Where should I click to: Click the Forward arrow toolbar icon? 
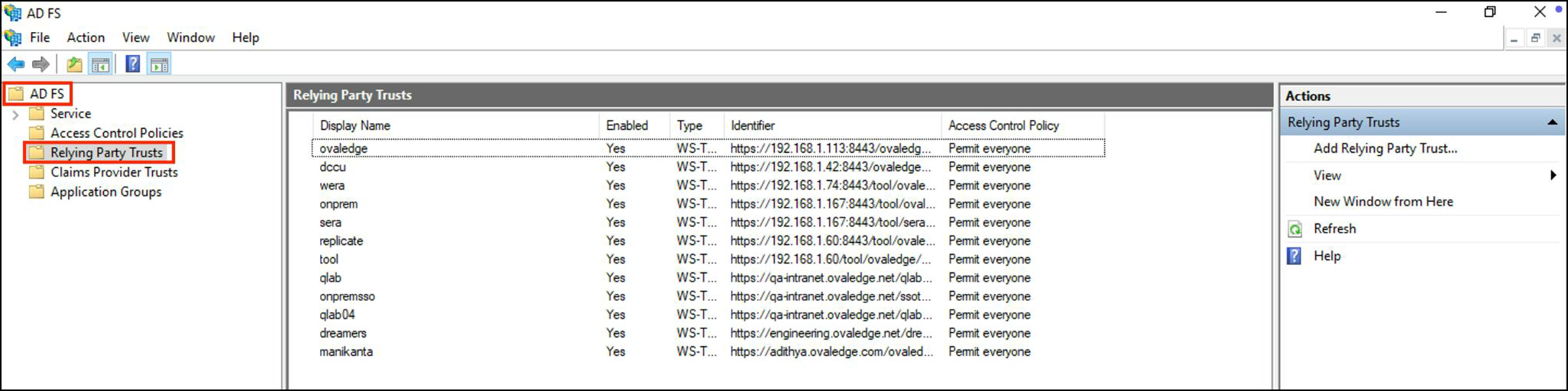click(41, 65)
